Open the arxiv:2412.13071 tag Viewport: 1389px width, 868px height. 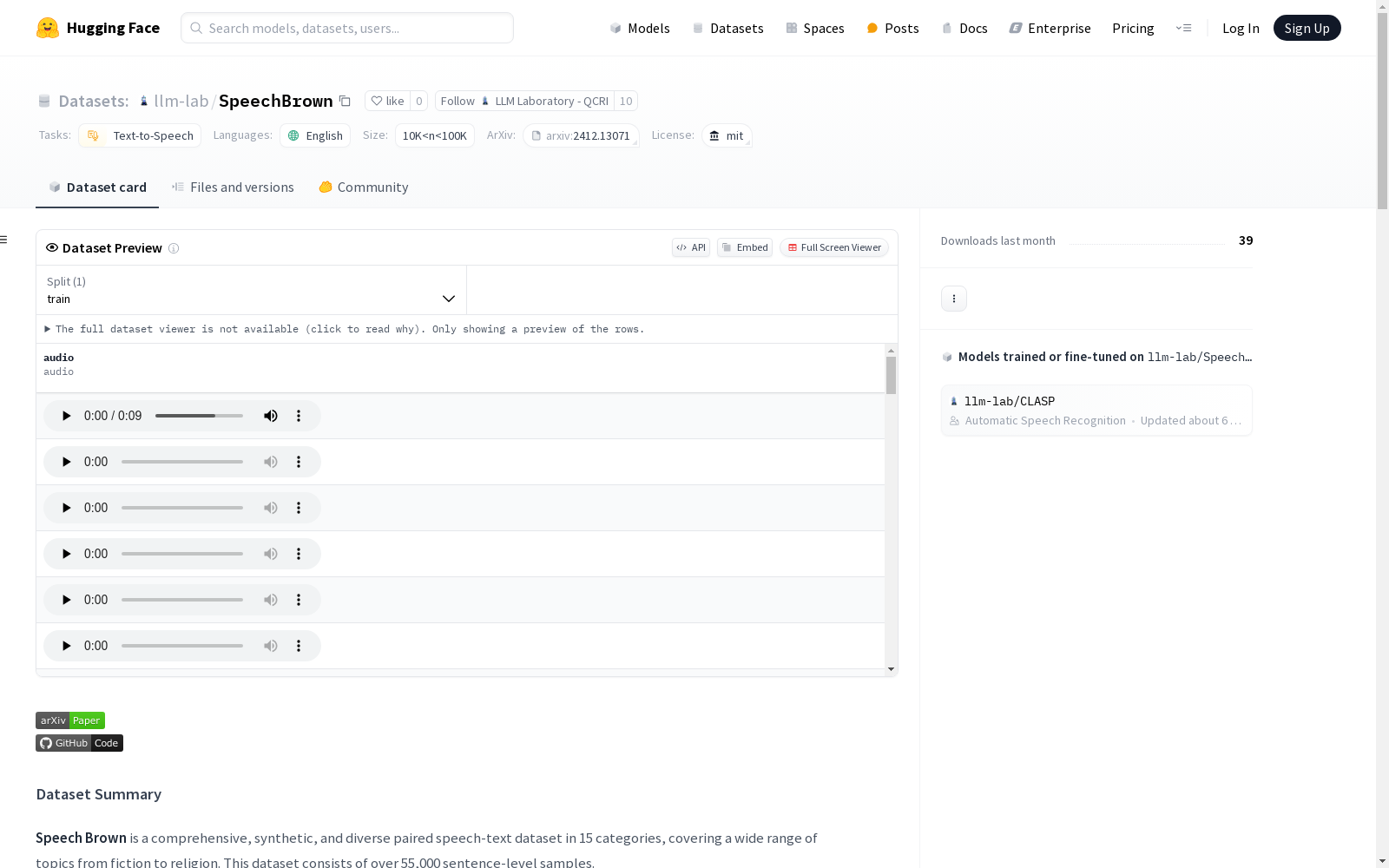point(581,135)
